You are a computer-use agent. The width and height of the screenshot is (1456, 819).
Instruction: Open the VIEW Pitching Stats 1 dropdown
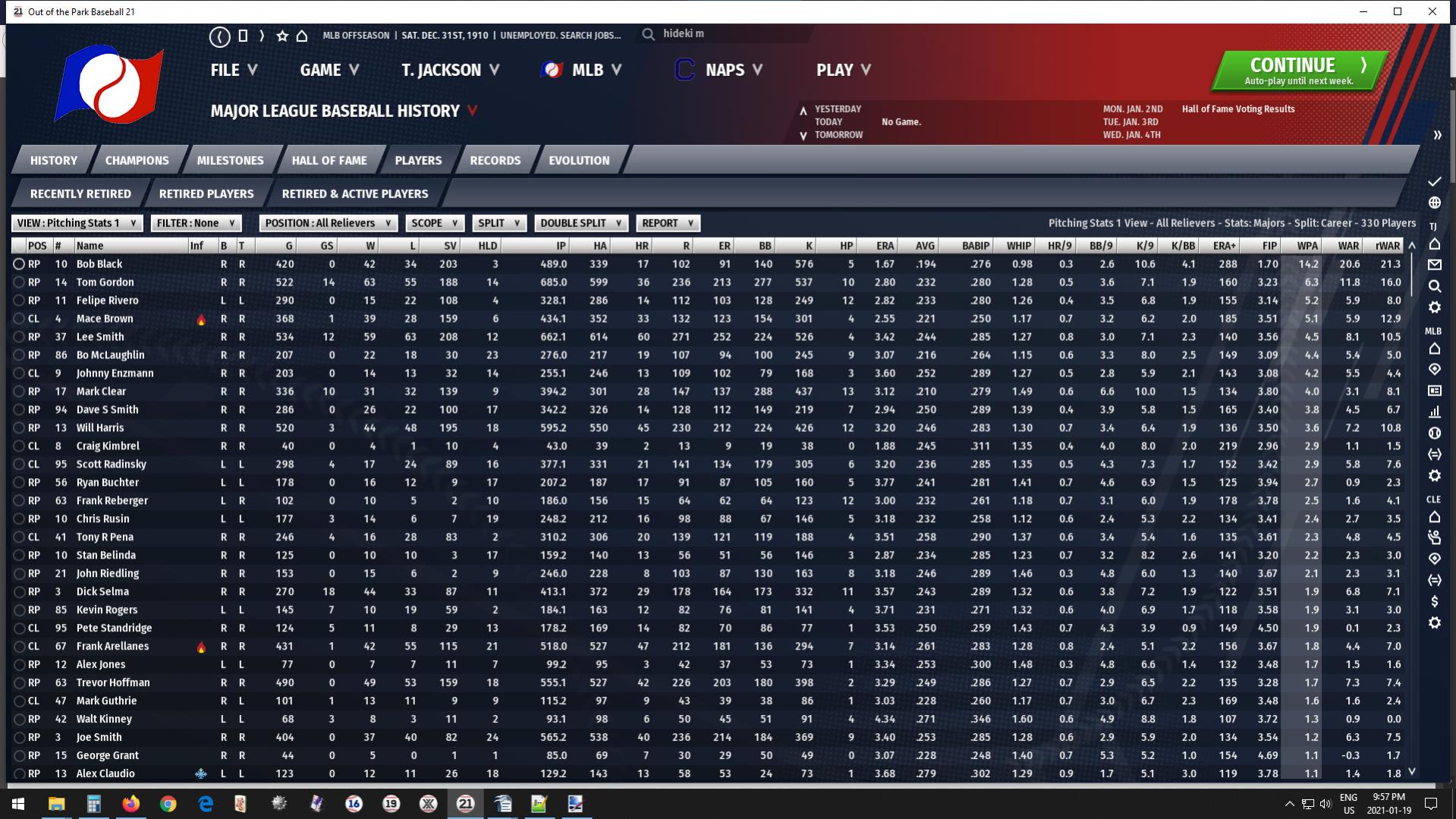click(x=77, y=223)
